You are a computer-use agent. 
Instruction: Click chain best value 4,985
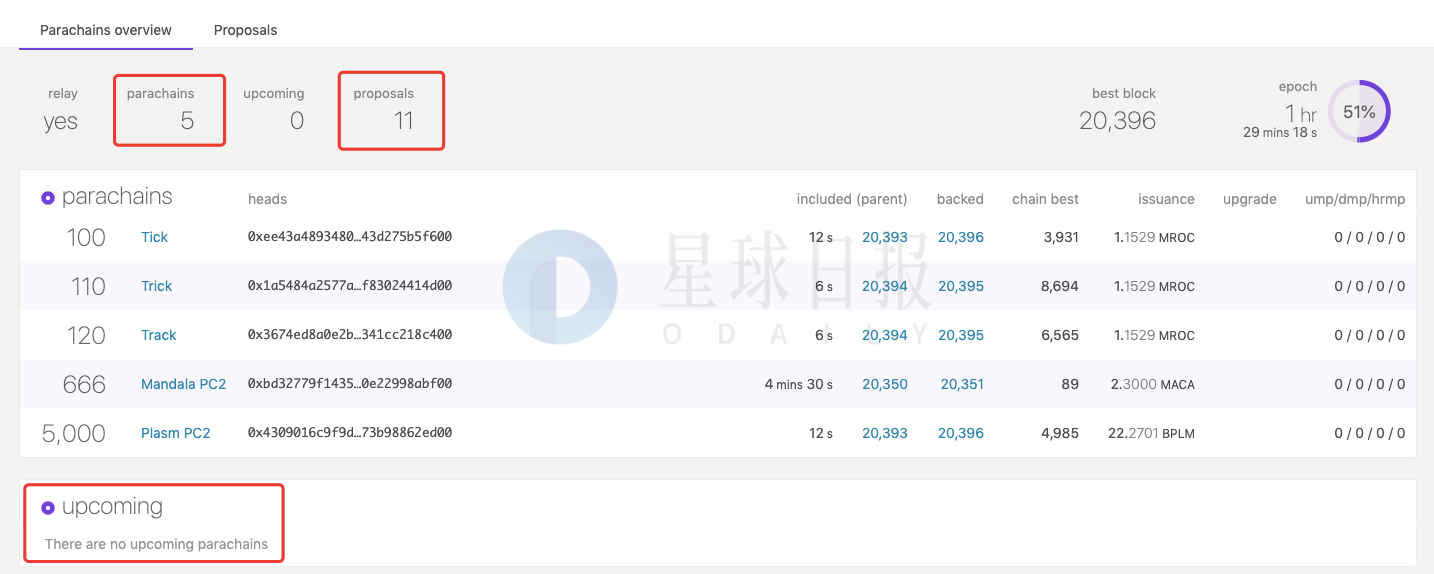tap(1060, 433)
